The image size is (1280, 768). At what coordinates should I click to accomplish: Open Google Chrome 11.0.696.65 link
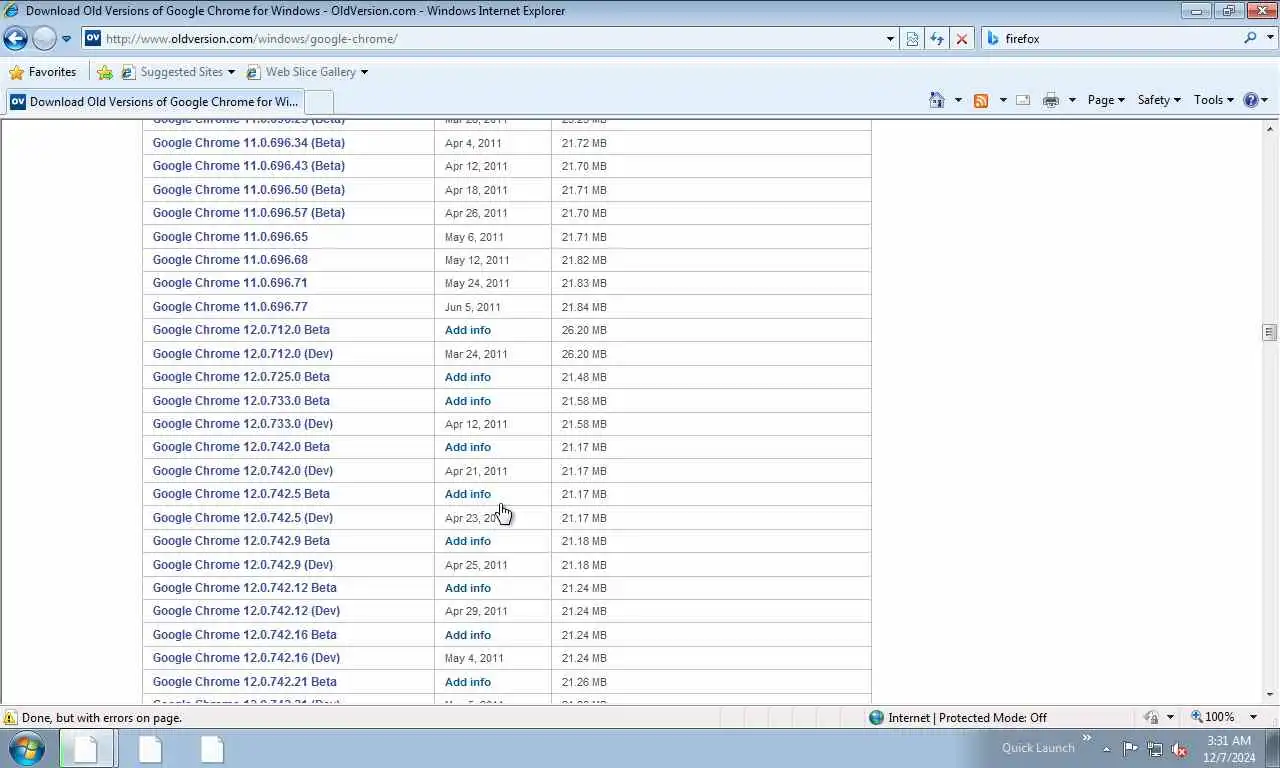230,237
